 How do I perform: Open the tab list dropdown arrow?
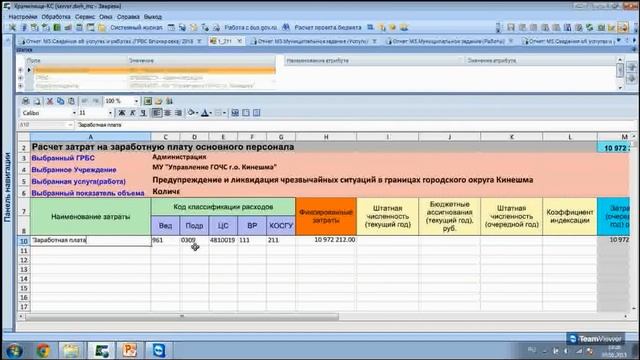619,40
